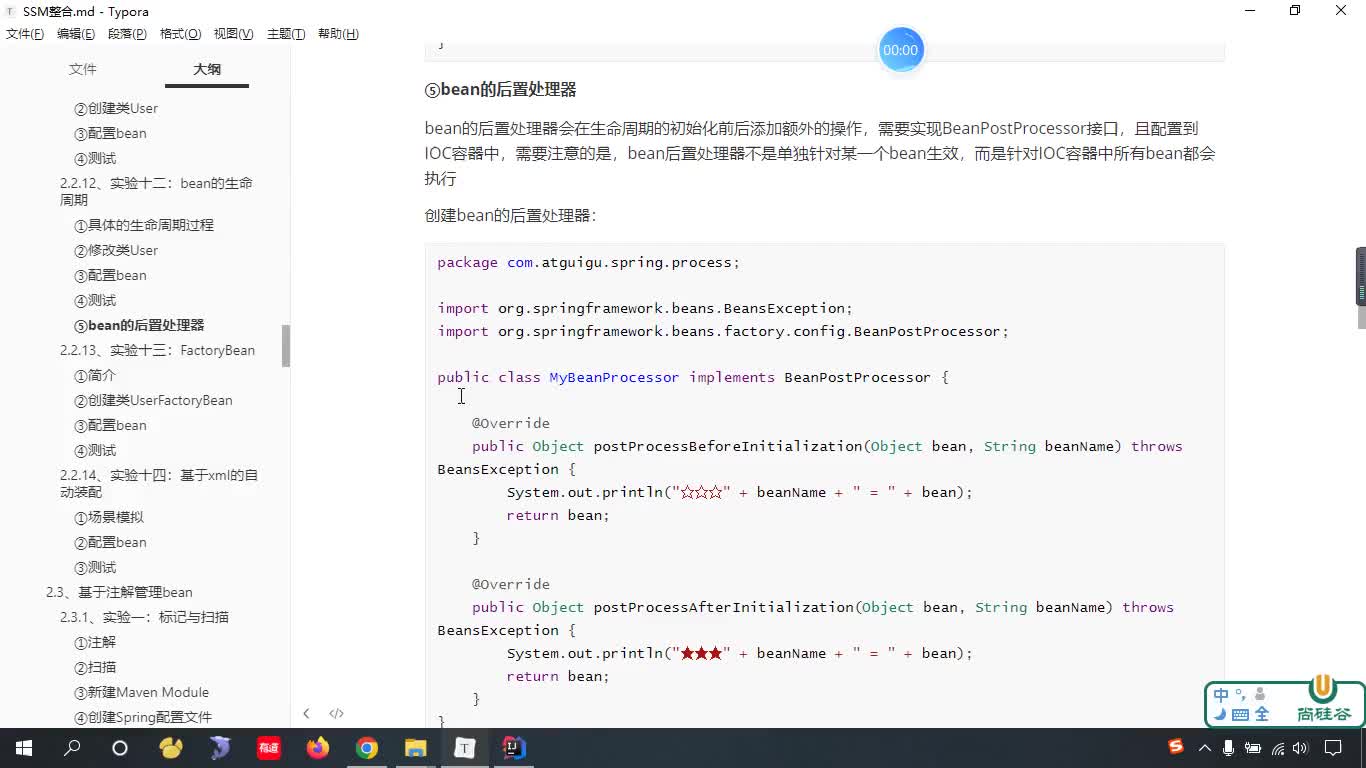
Task: Click text 创建bean的后置处理器：
Action: [510, 215]
